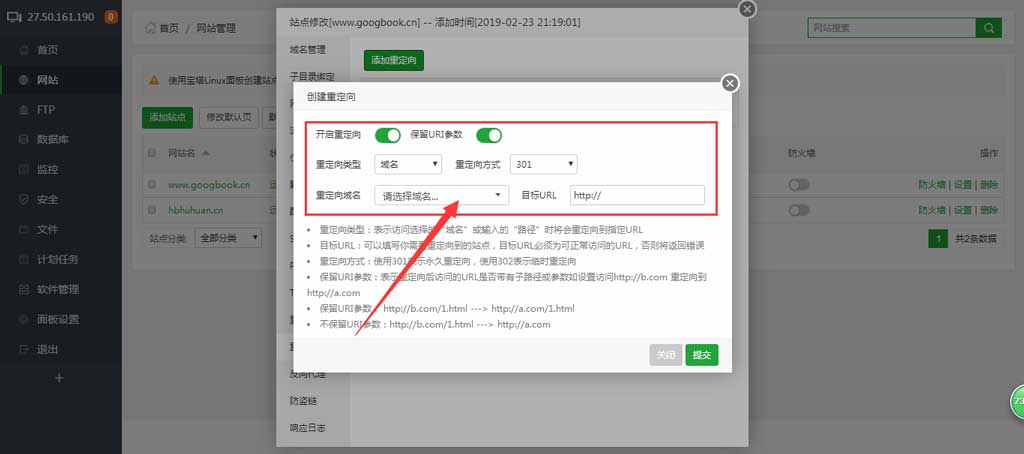Click 删除 link in hbhuhuan.cn row
The width and height of the screenshot is (1024, 454).
(989, 210)
